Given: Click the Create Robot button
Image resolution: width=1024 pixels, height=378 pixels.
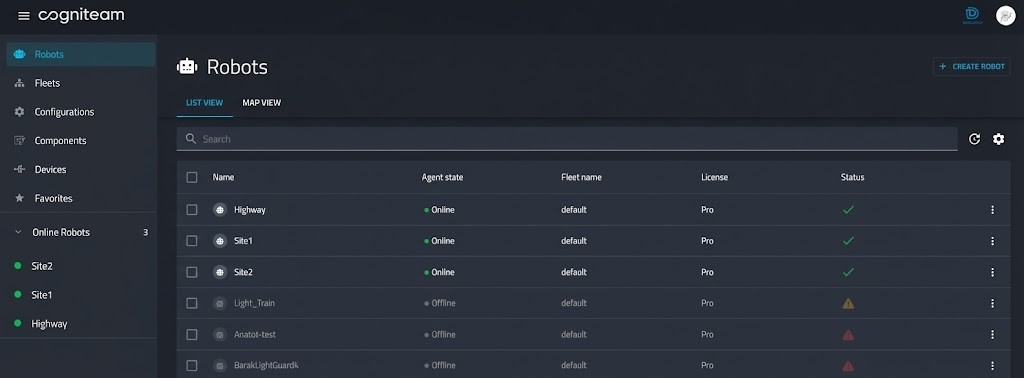Looking at the screenshot, I should [972, 66].
